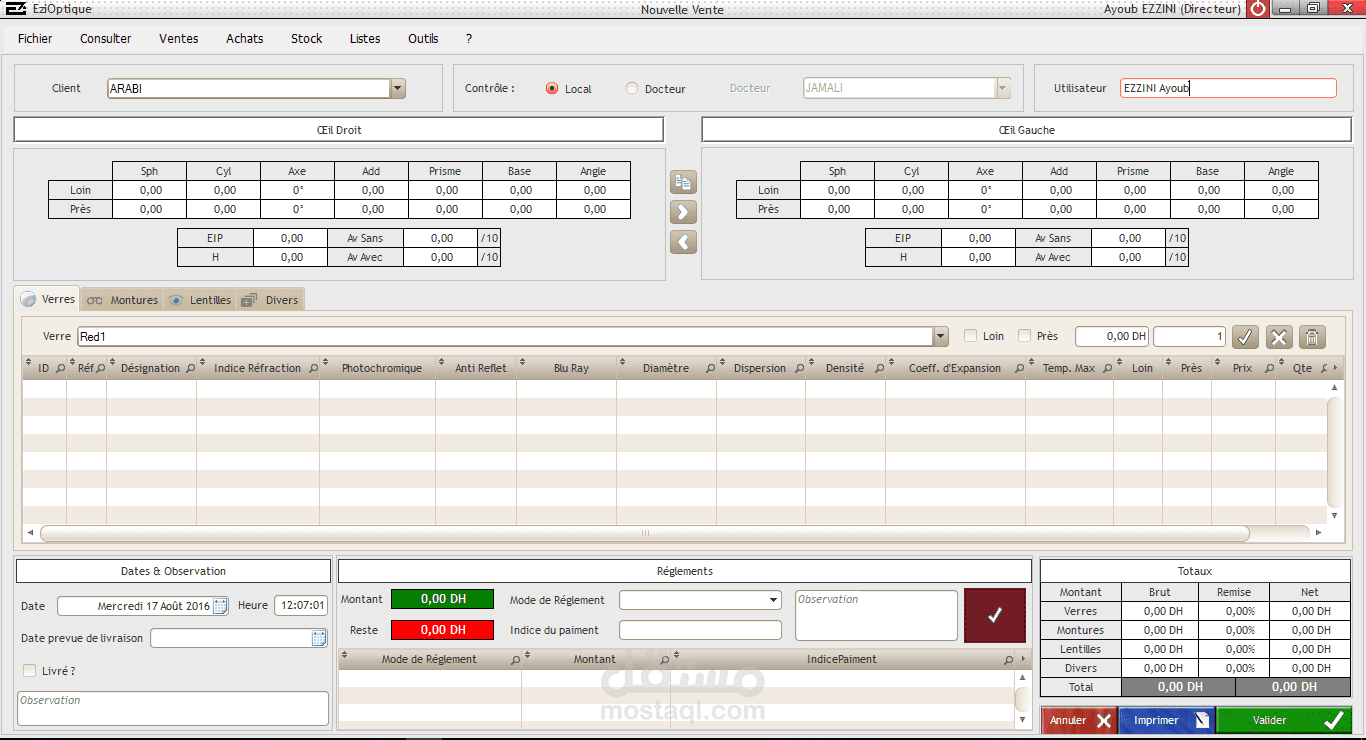
Task: Click the search icon in ID column header
Action: [60, 369]
